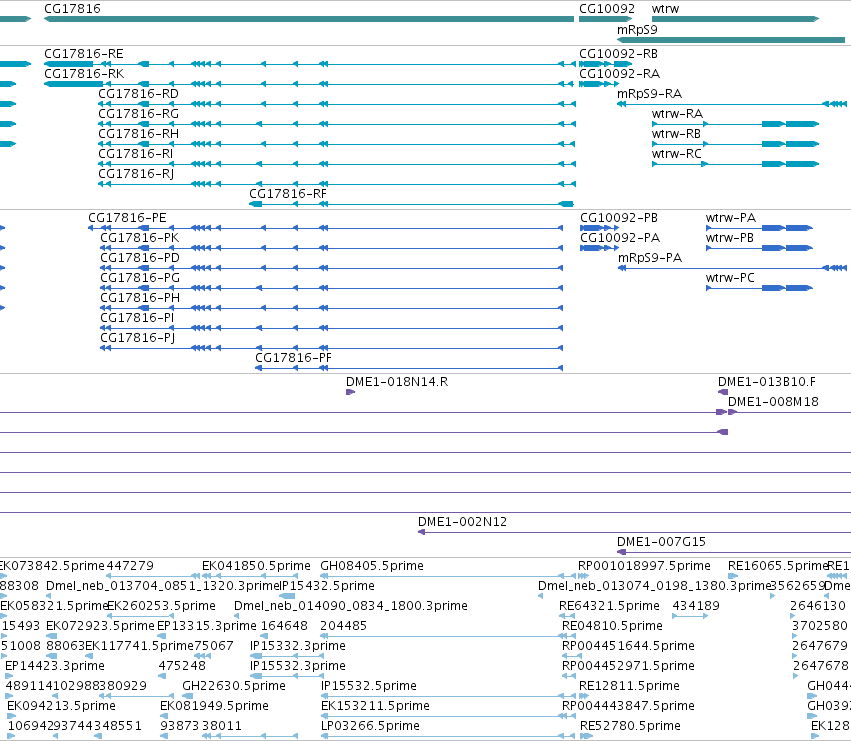Select BAC clone DME1-008M18
The height and width of the screenshot is (741, 851).
[773, 402]
